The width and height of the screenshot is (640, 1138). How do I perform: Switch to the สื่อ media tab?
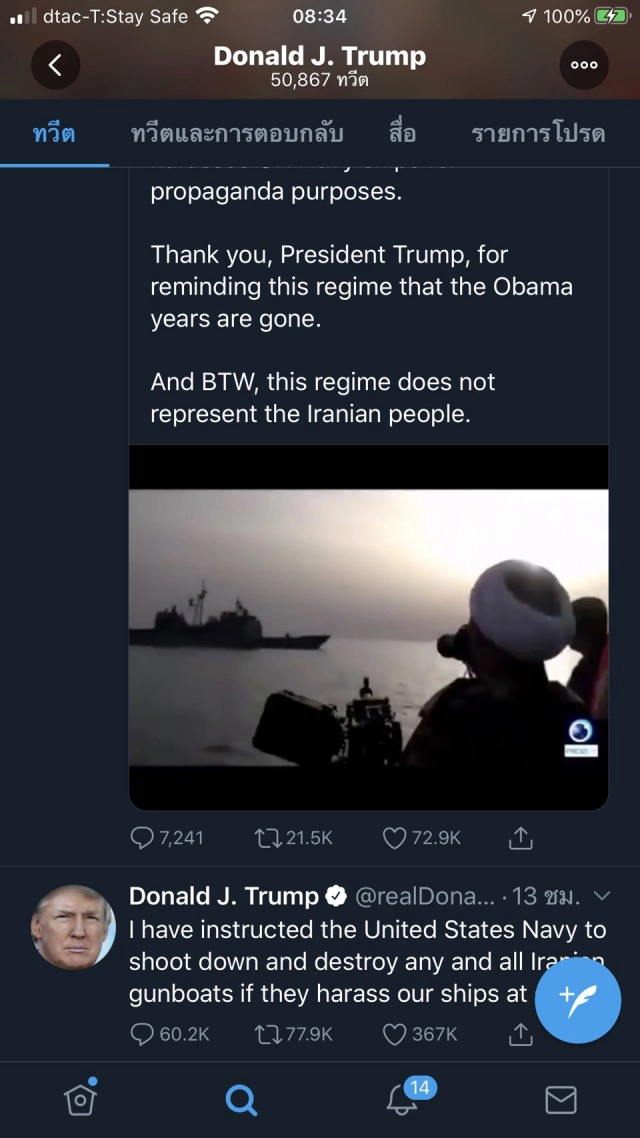point(402,134)
